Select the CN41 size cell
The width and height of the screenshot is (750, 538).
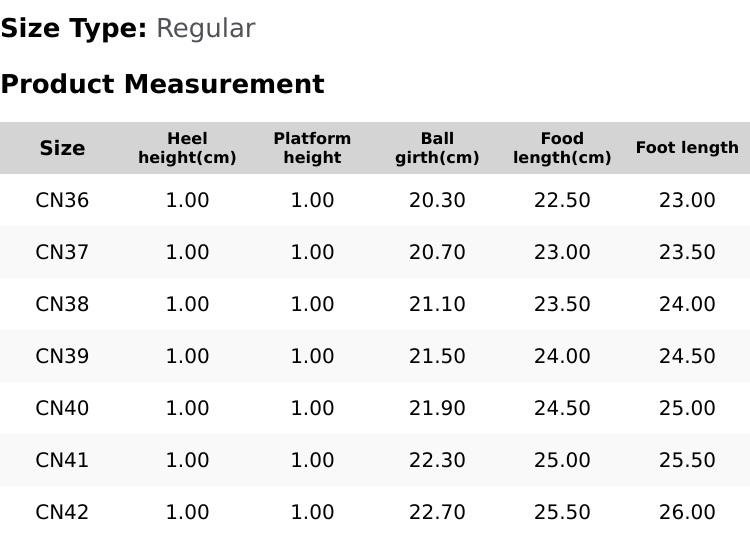click(x=62, y=460)
